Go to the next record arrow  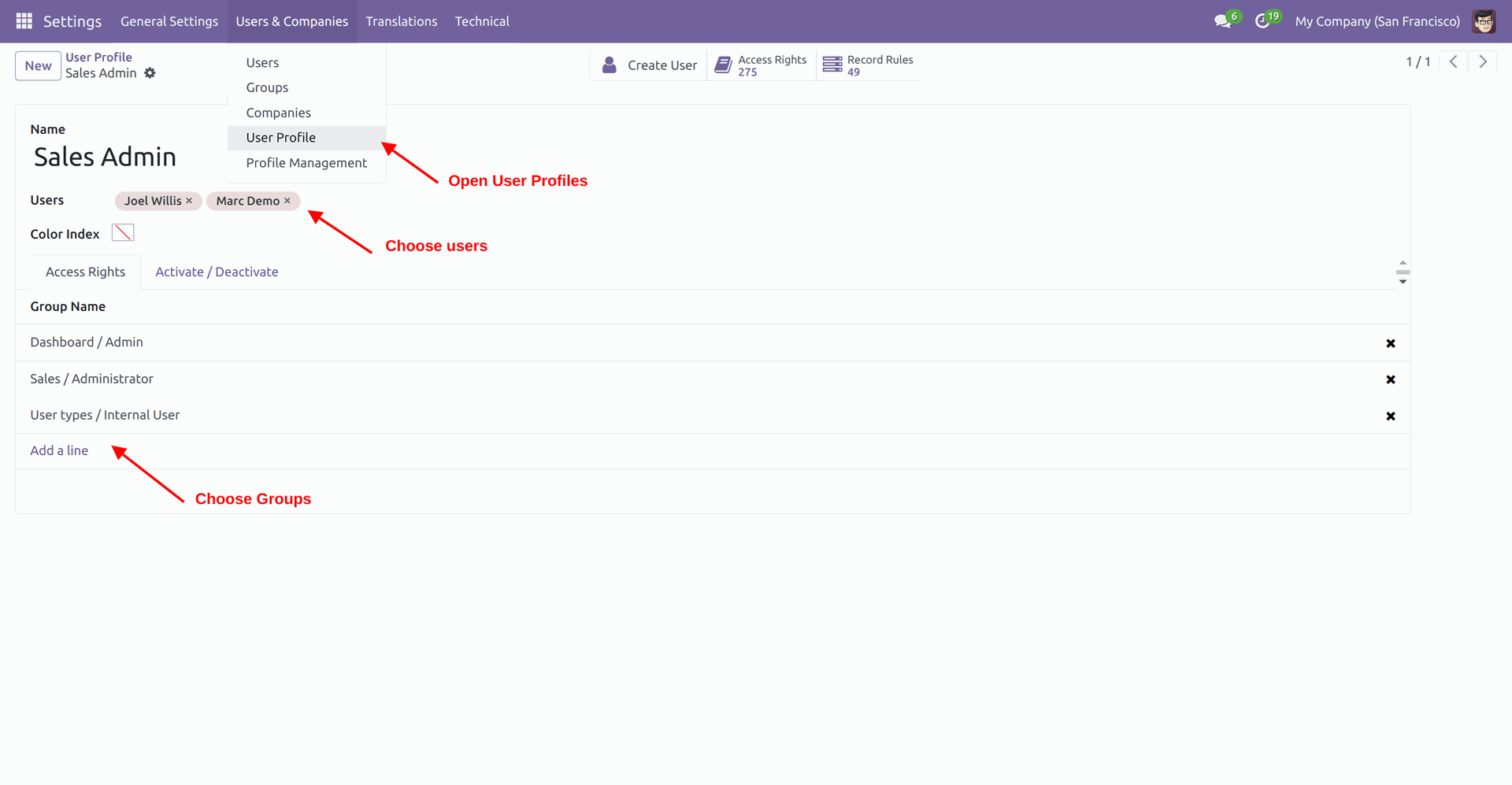point(1482,61)
